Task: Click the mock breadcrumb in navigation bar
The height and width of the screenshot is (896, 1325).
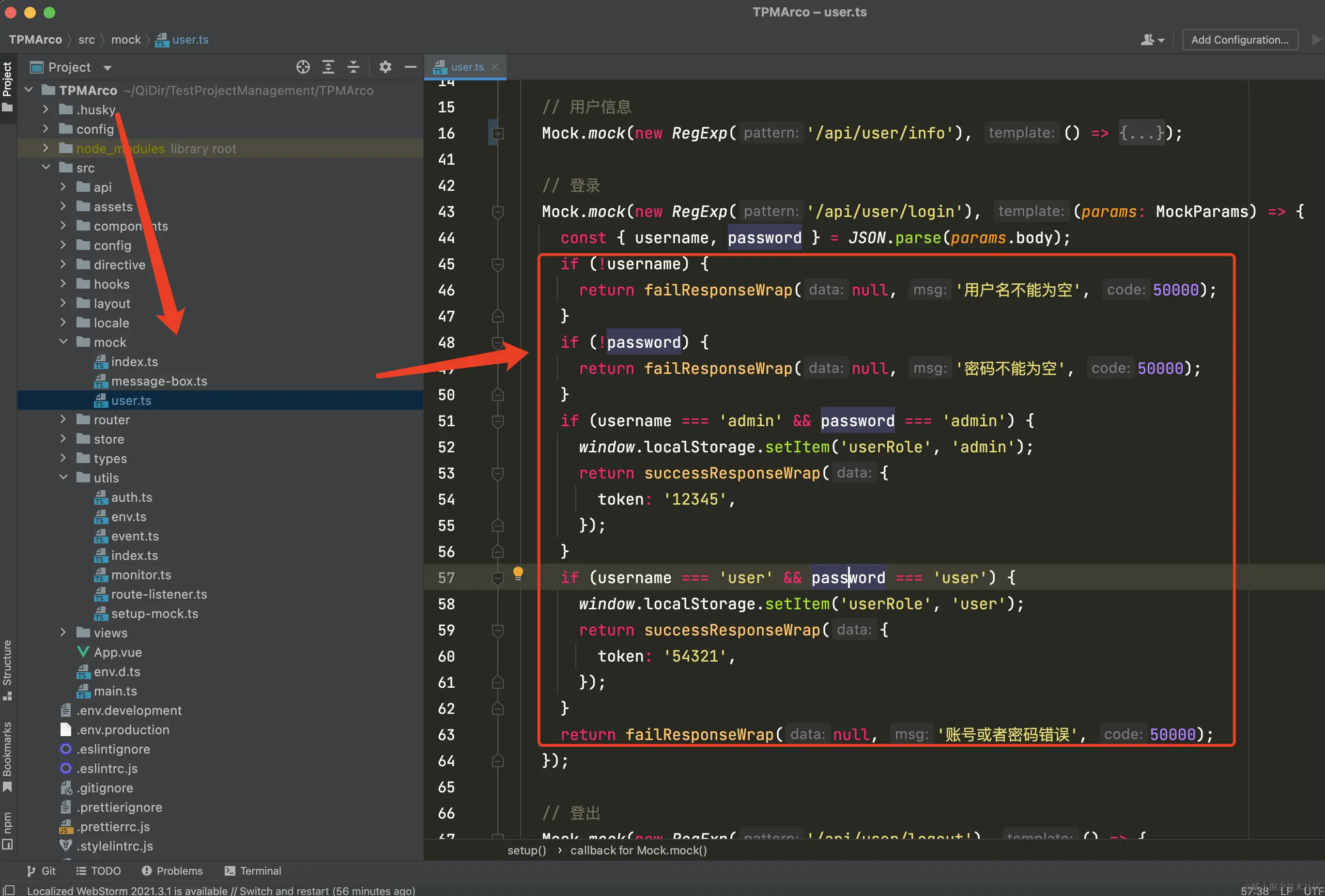Action: tap(125, 40)
